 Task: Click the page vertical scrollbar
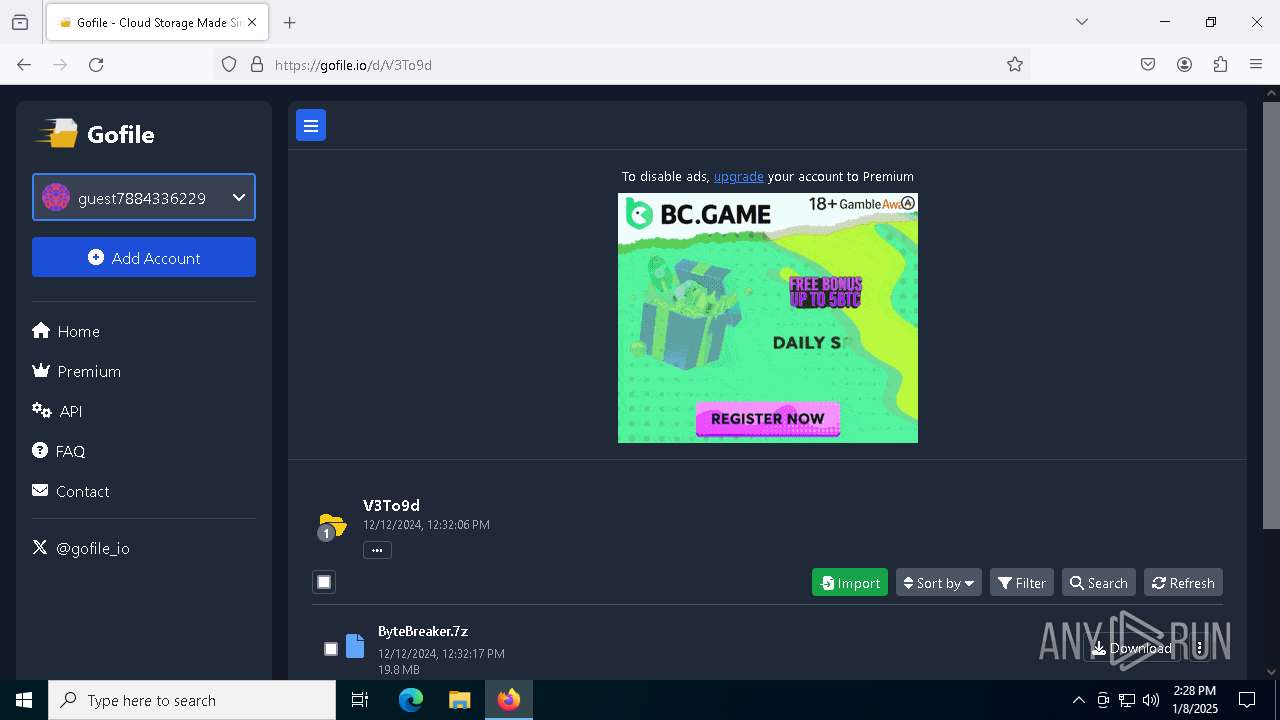click(1271, 315)
